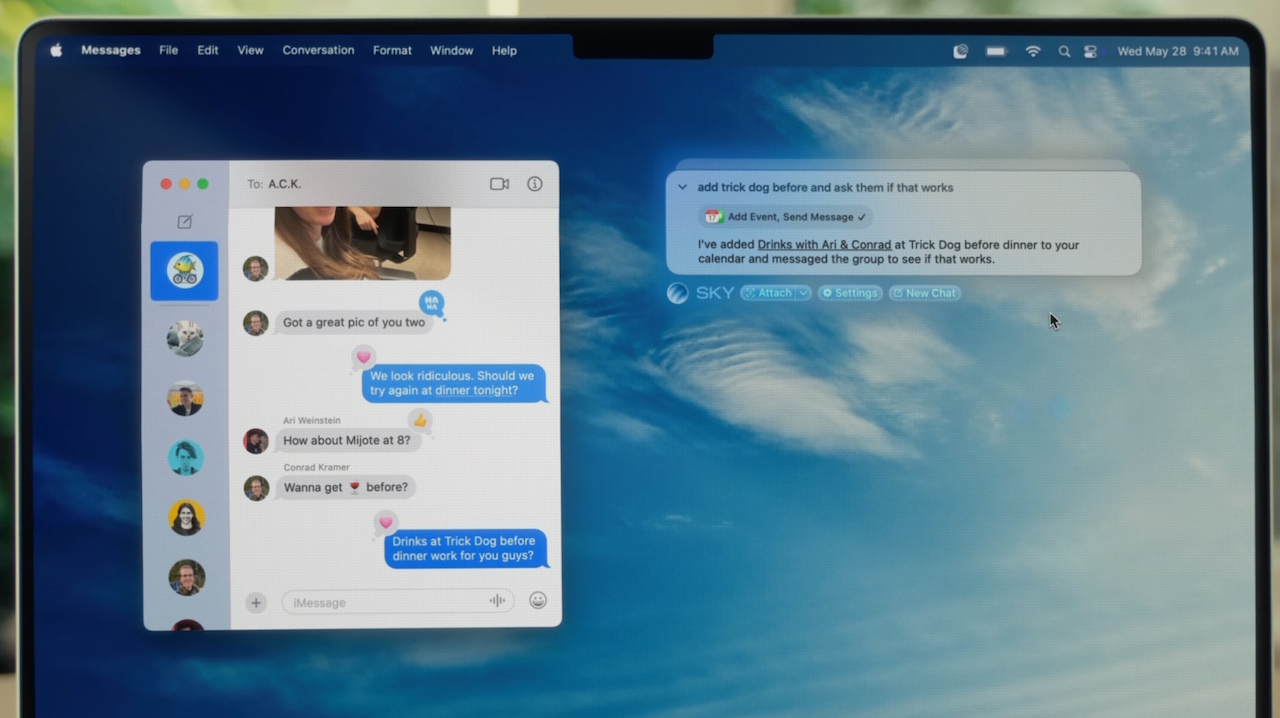Image resolution: width=1280 pixels, height=718 pixels.
Task: Open Sky Settings
Action: point(850,293)
